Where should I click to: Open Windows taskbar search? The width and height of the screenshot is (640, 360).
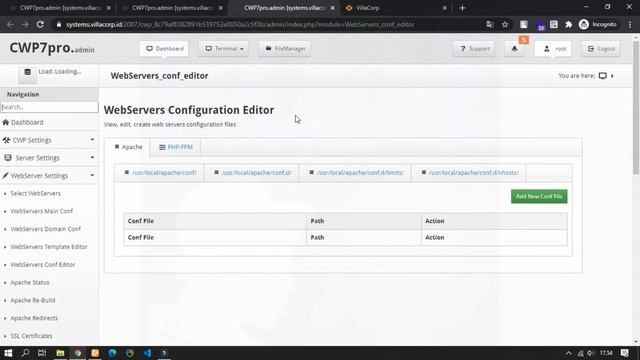click(x=25, y=353)
